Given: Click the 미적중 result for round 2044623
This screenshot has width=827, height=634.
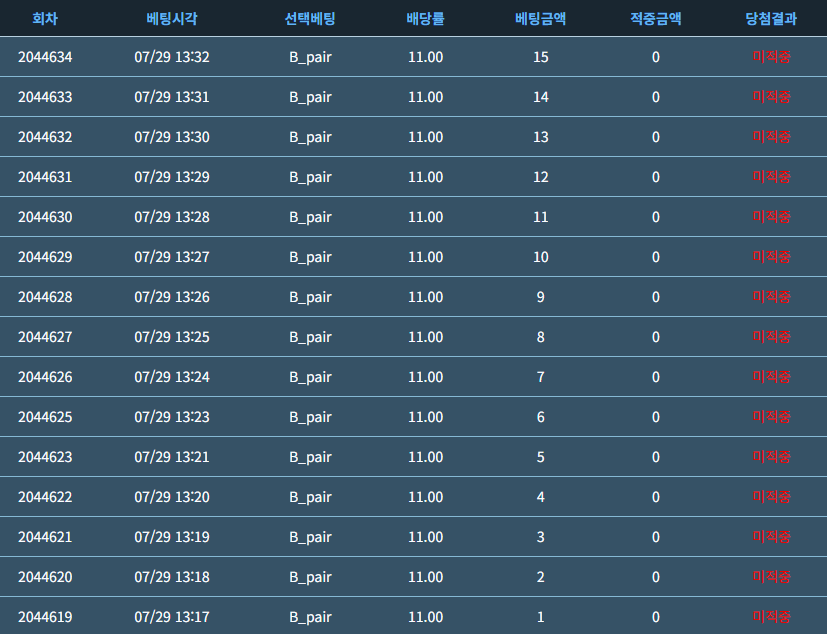Looking at the screenshot, I should point(771,457).
